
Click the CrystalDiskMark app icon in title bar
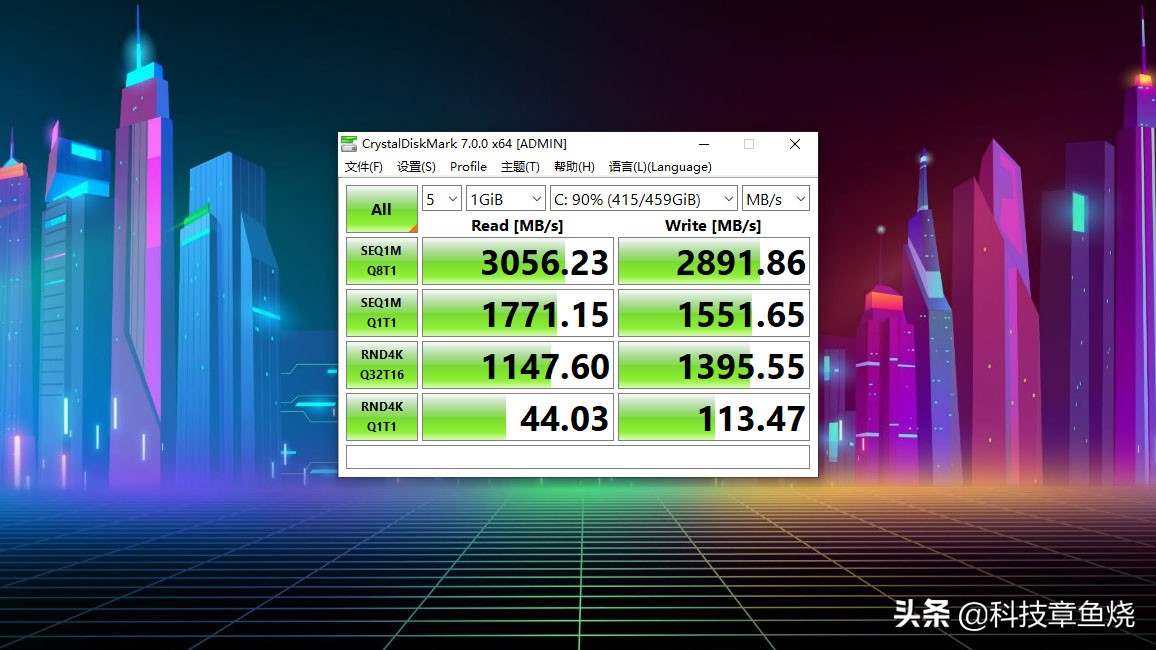[349, 144]
